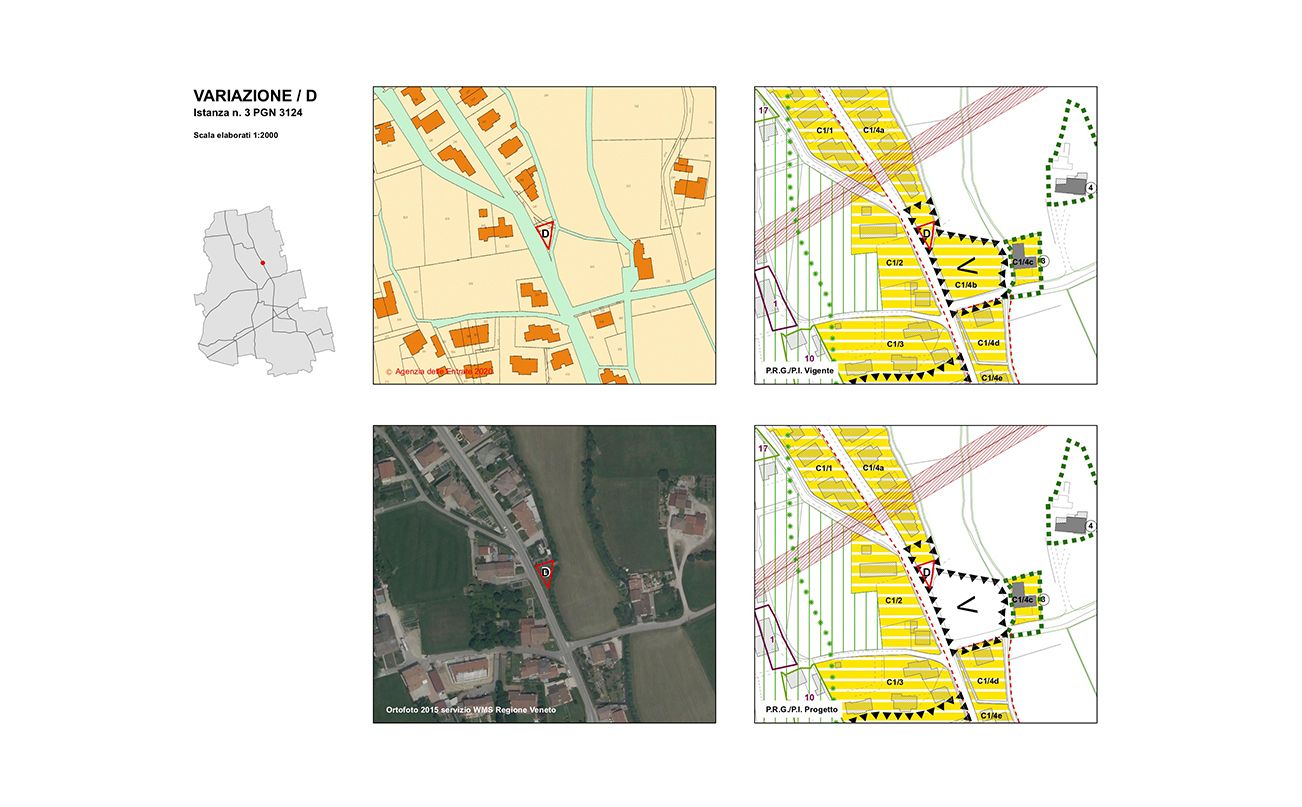Click zone label C1/3 in the Progetto map
Image resolution: width=1302 pixels, height=807 pixels.
[x=895, y=683]
